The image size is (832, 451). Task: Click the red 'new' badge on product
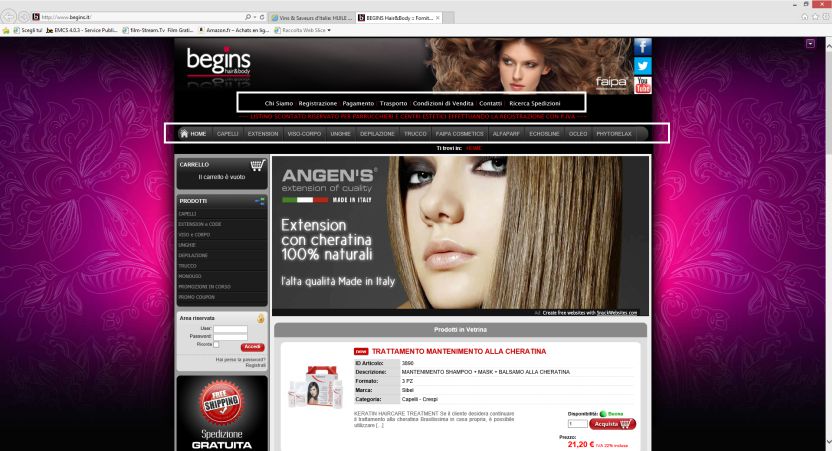pyautogui.click(x=361, y=351)
